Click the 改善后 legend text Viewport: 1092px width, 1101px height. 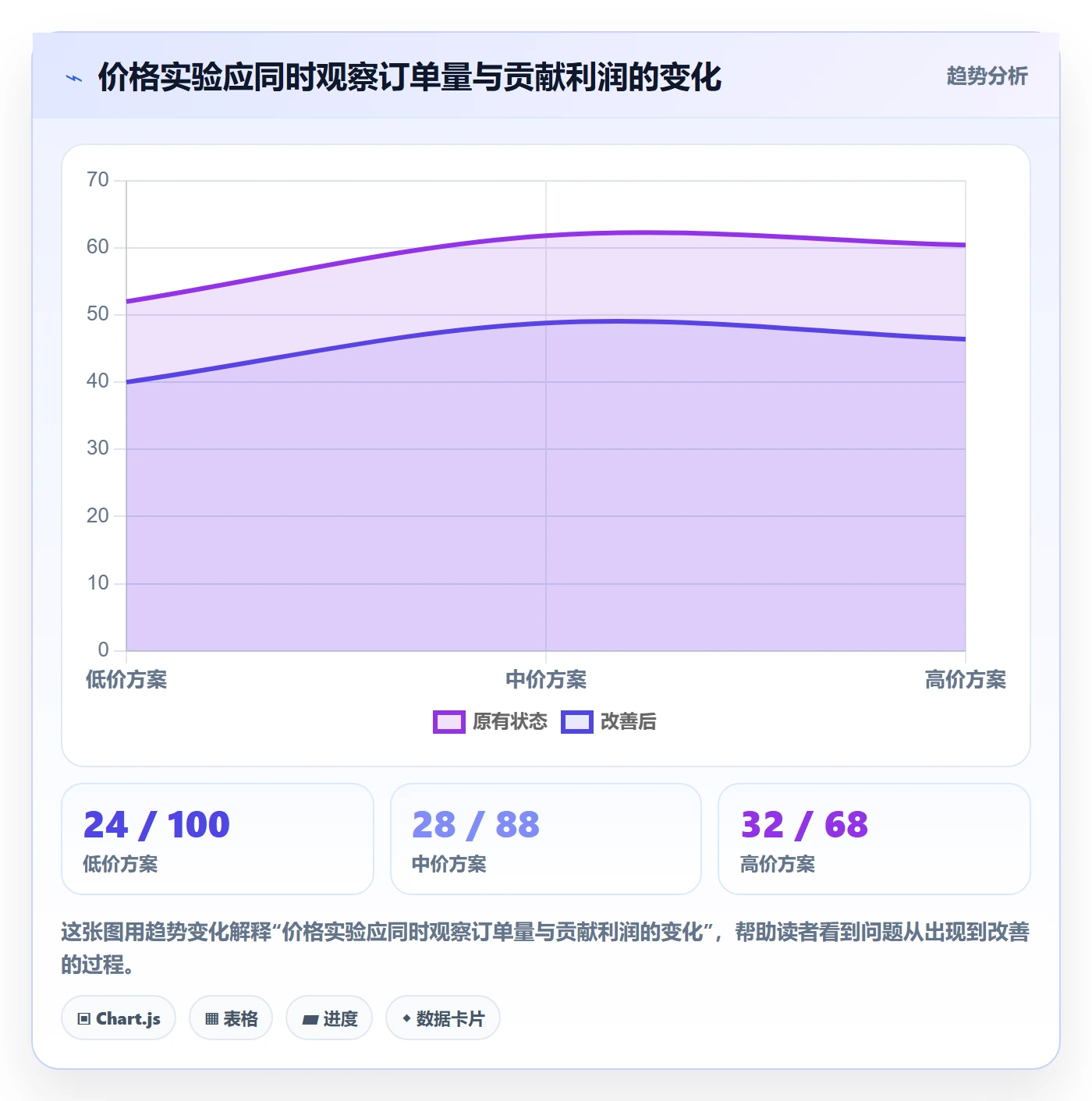629,722
